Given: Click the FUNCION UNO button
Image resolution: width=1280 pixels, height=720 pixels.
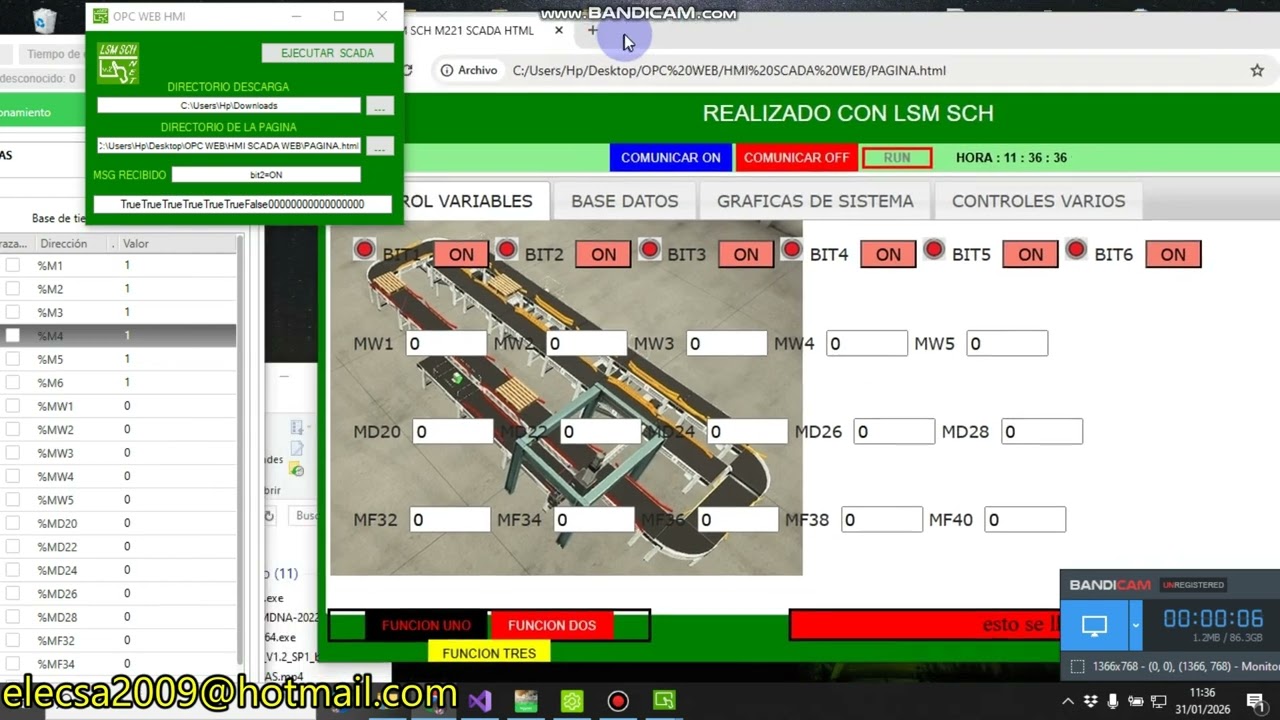Looking at the screenshot, I should click(426, 626).
